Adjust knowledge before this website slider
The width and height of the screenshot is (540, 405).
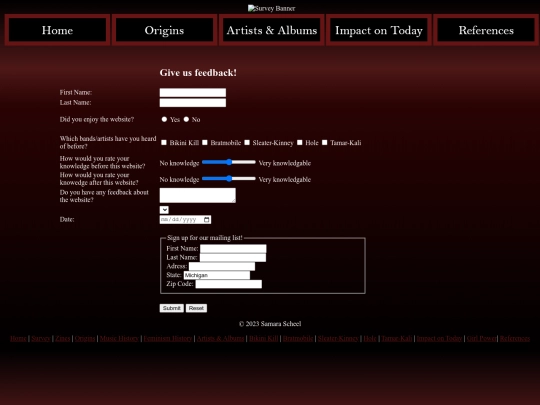point(229,162)
